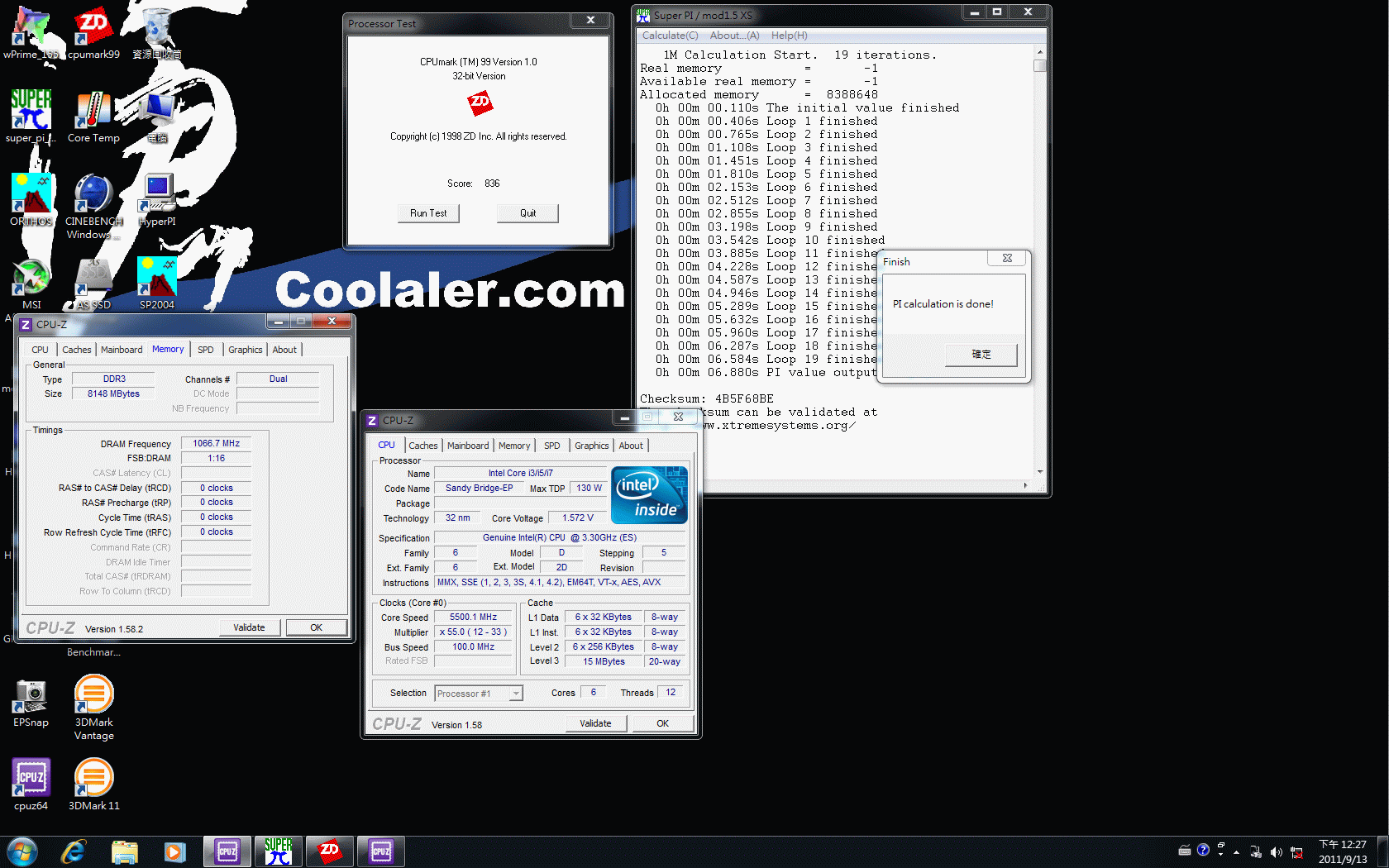
Task: Click the FSB:DRAM 1:16 value
Action: click(216, 458)
